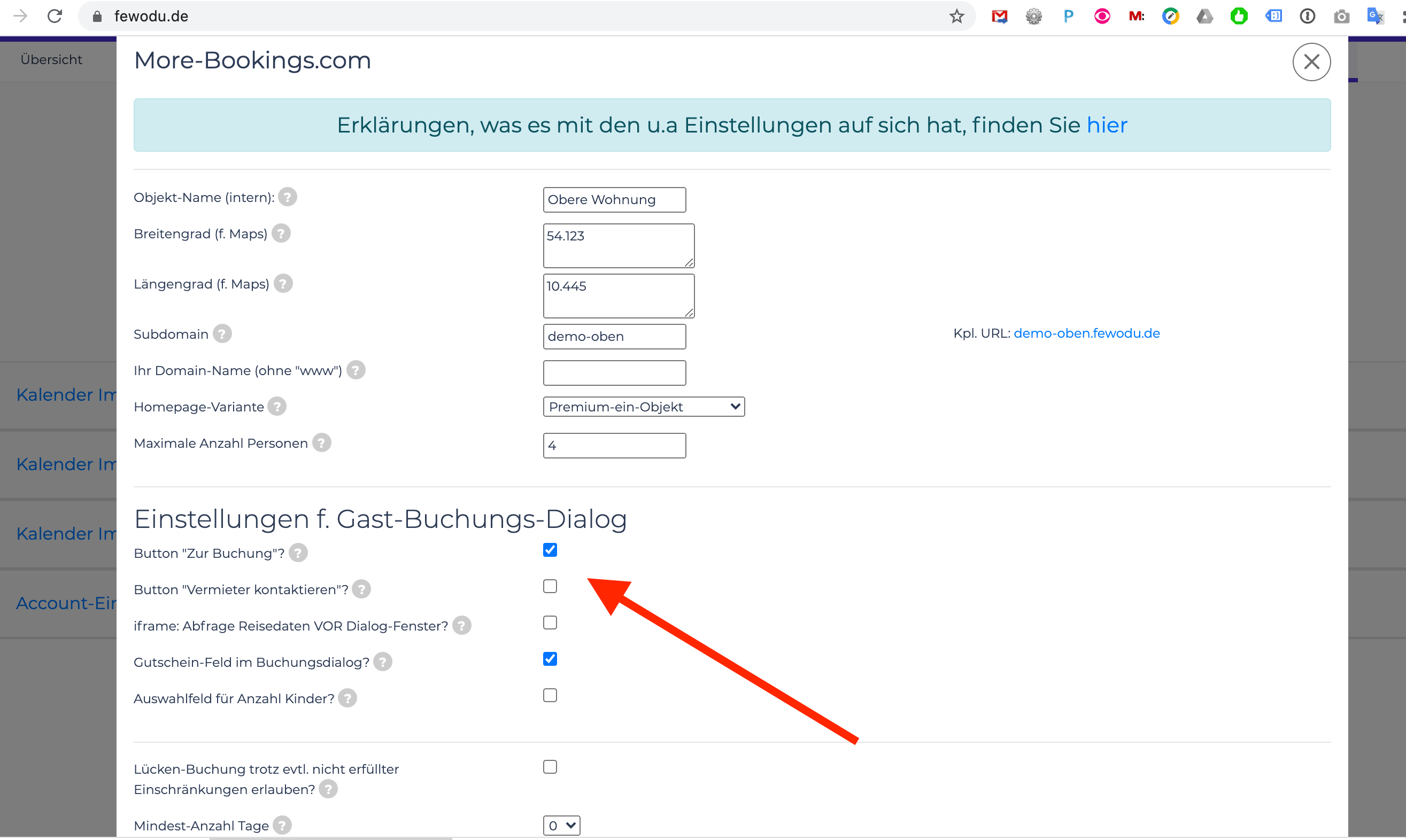Open help for iframe Abfrage Reisedaten

click(x=461, y=626)
